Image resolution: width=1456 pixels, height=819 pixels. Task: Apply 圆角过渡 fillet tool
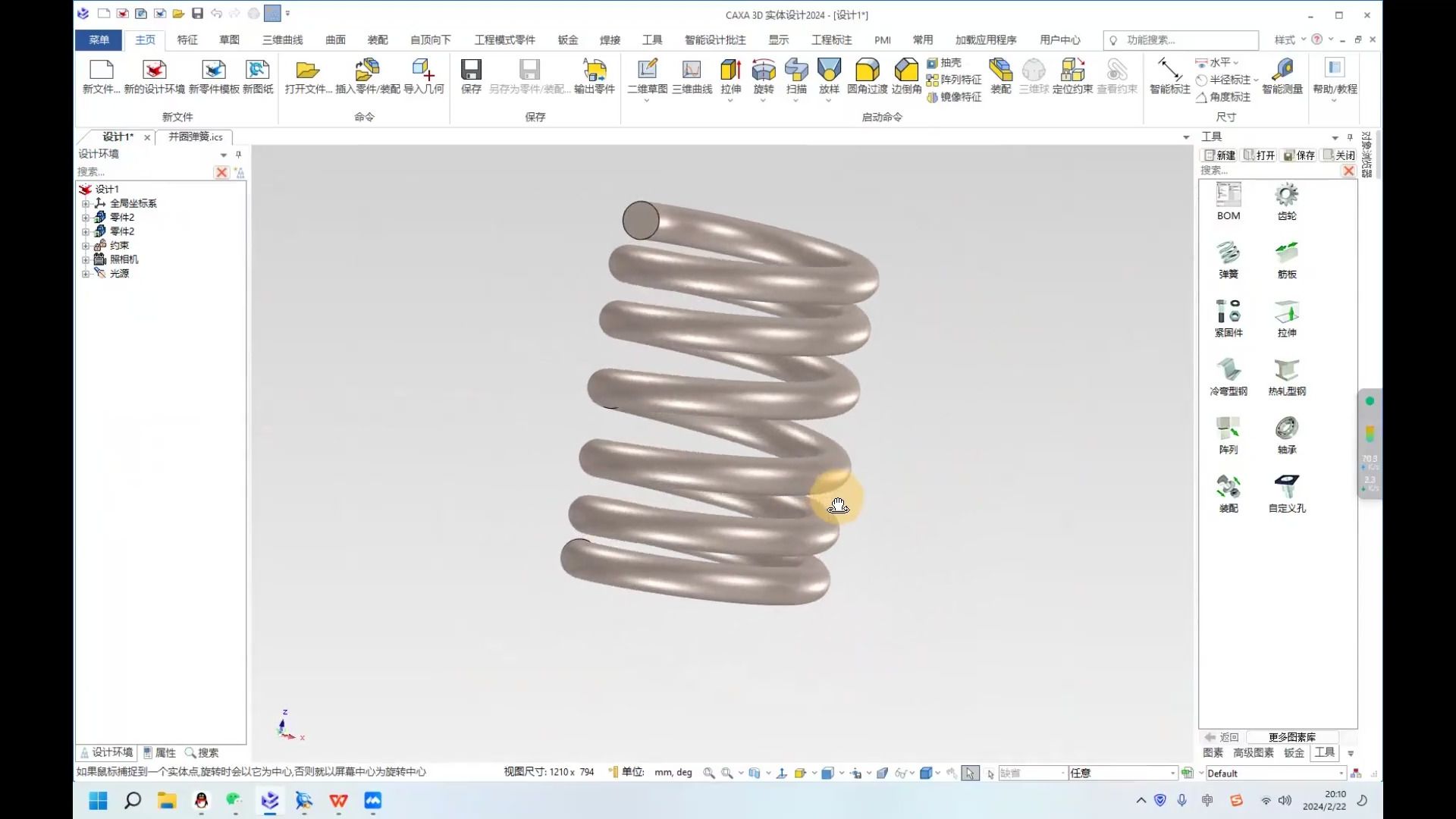[x=867, y=77]
